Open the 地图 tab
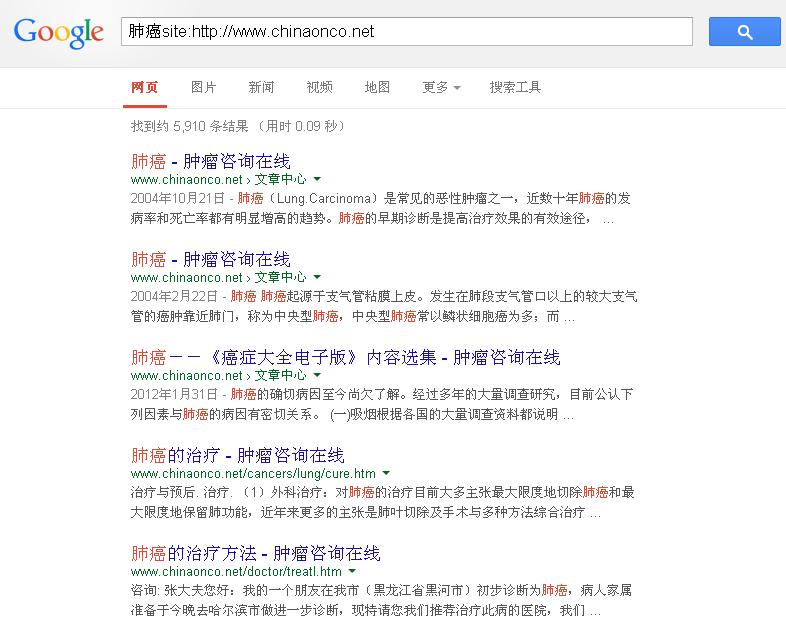Viewport: 786px width, 631px height. [x=377, y=87]
